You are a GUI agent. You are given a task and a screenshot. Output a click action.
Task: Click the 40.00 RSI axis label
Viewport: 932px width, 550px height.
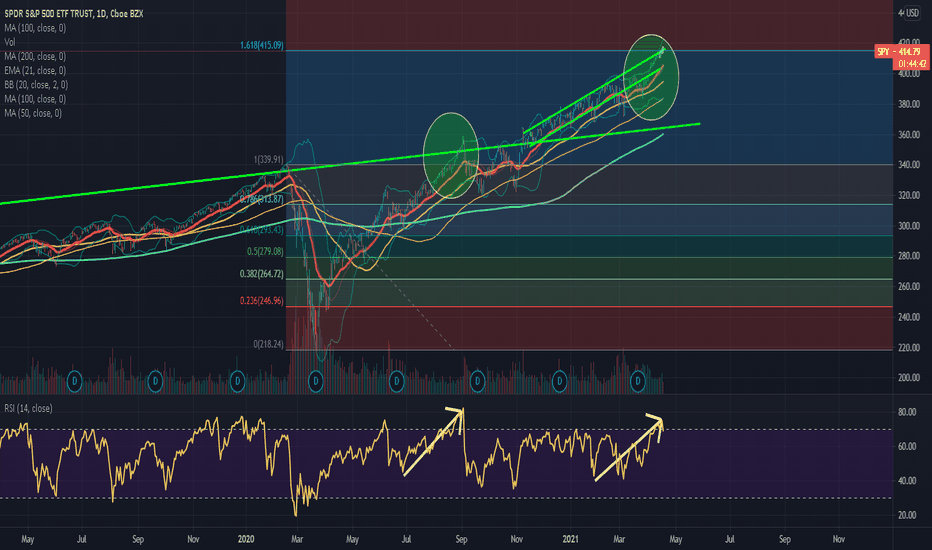907,481
